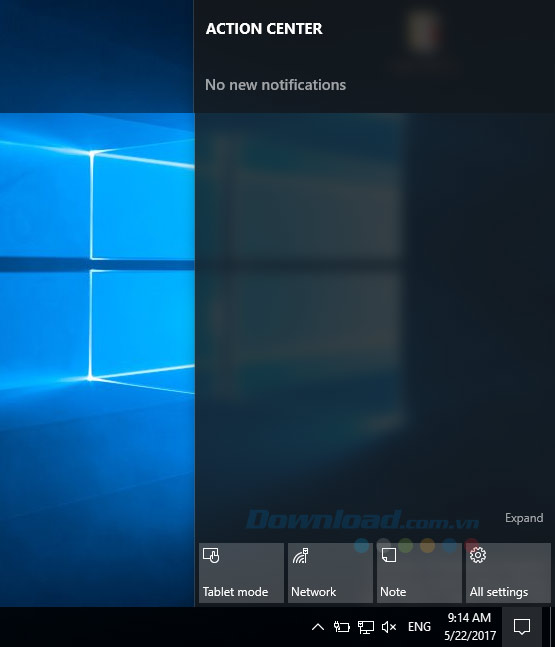Open the power plug battery tray icon
Screen dimensions: 555x647
click(342, 627)
